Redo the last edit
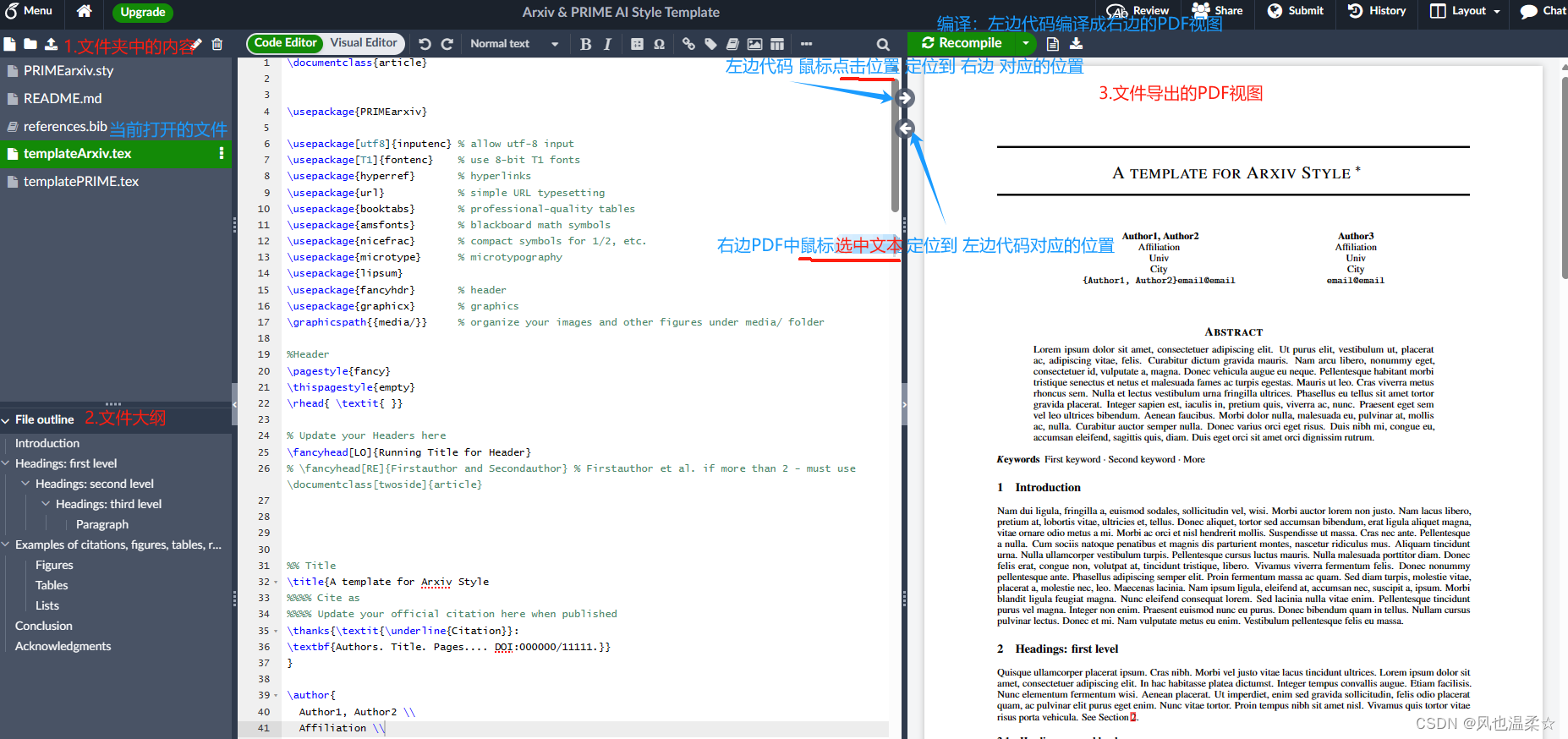This screenshot has height=739, width=1568. click(447, 44)
